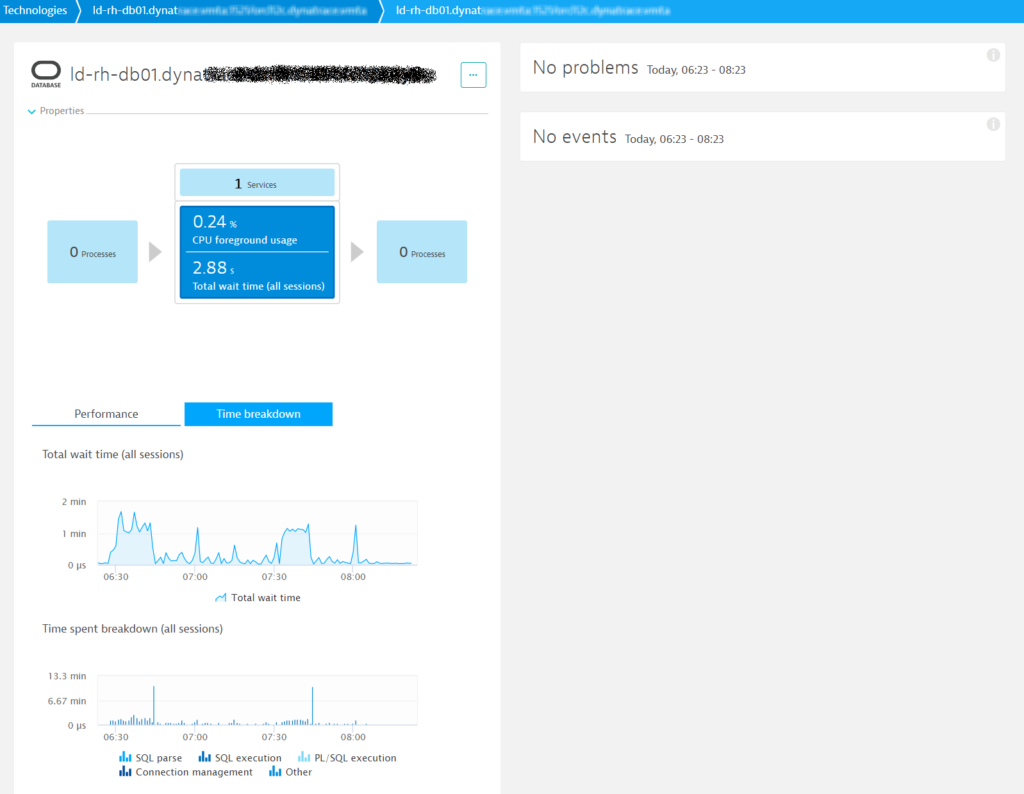
Task: Click the tall breakdown bar near 07:45
Action: (312, 705)
